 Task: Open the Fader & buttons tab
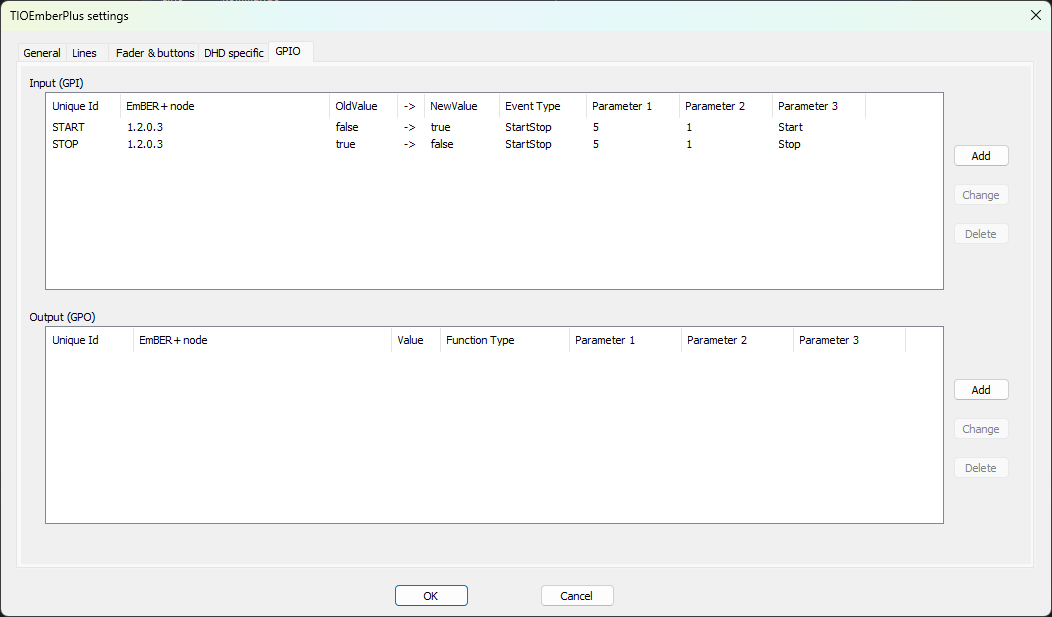pyautogui.click(x=155, y=53)
